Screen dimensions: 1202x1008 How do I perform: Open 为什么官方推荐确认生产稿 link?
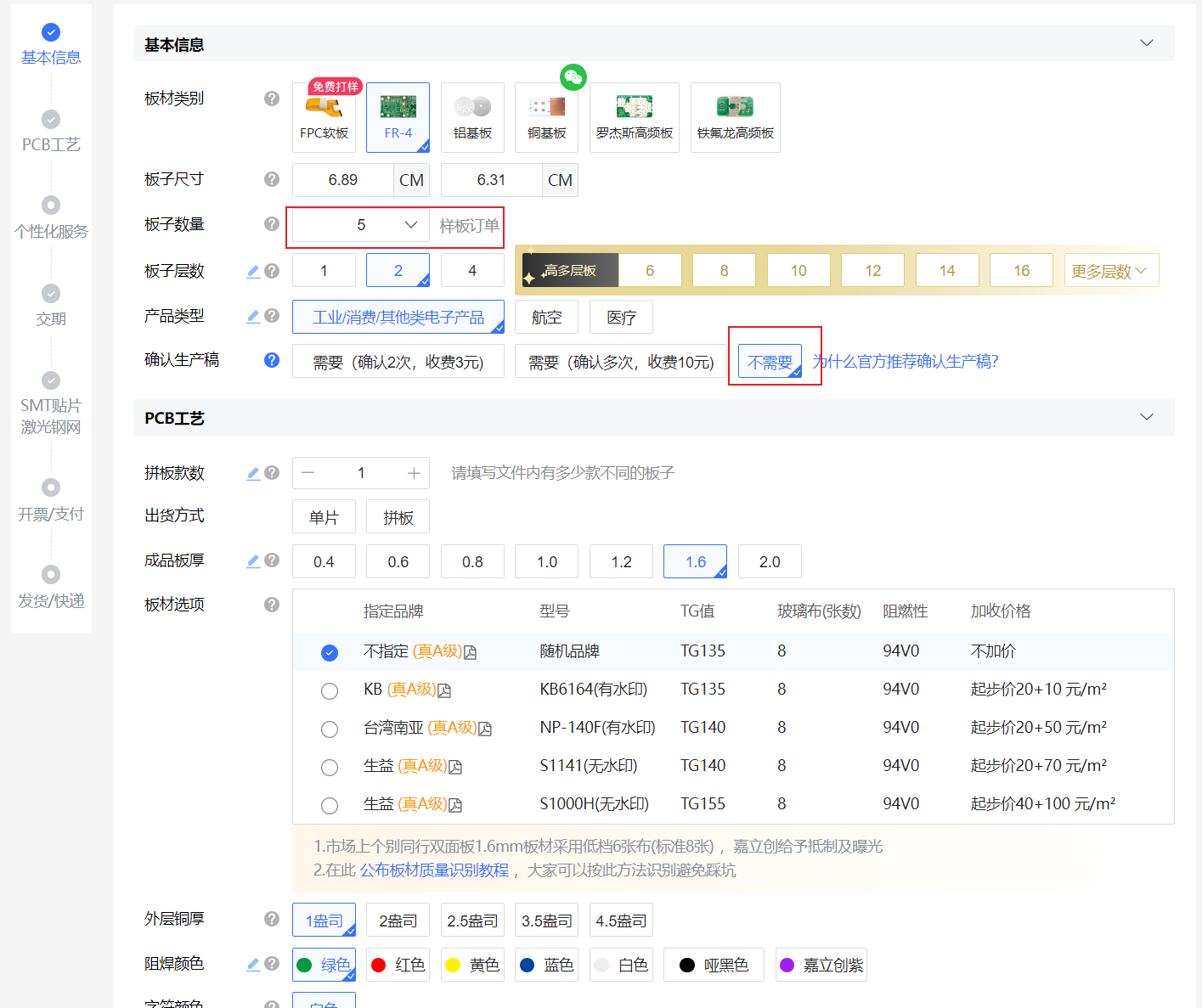pyautogui.click(x=906, y=362)
